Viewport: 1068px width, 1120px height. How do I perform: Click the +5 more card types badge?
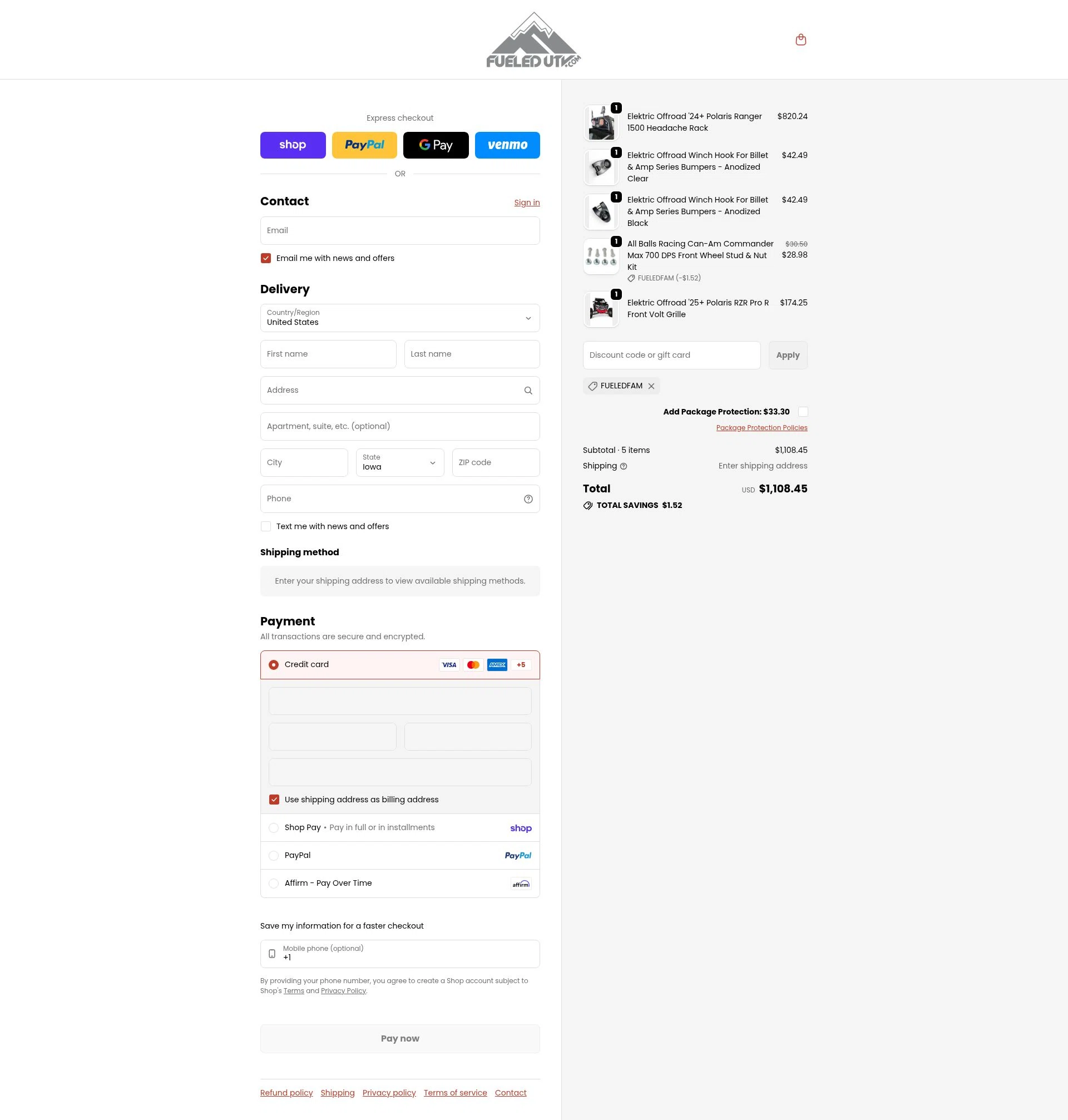pyautogui.click(x=521, y=665)
